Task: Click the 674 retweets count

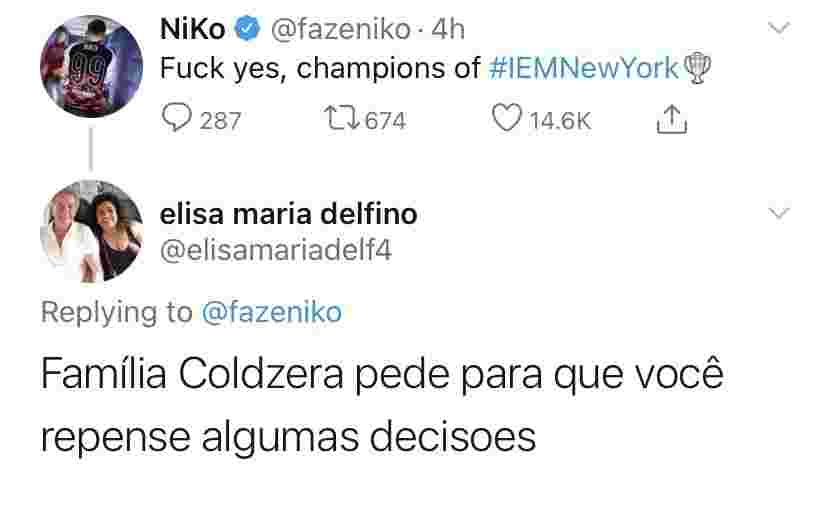Action: point(385,121)
